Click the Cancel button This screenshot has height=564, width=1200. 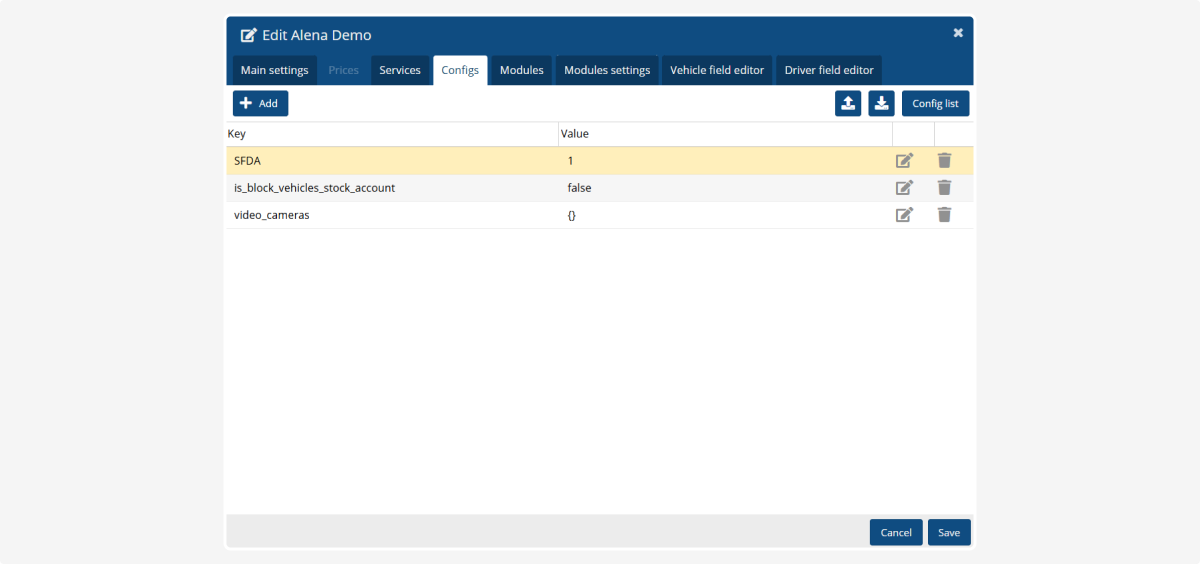tap(896, 532)
